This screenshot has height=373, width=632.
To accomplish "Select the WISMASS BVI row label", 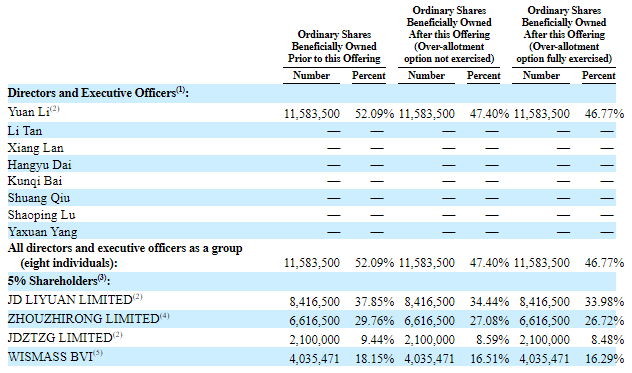I will (55, 356).
